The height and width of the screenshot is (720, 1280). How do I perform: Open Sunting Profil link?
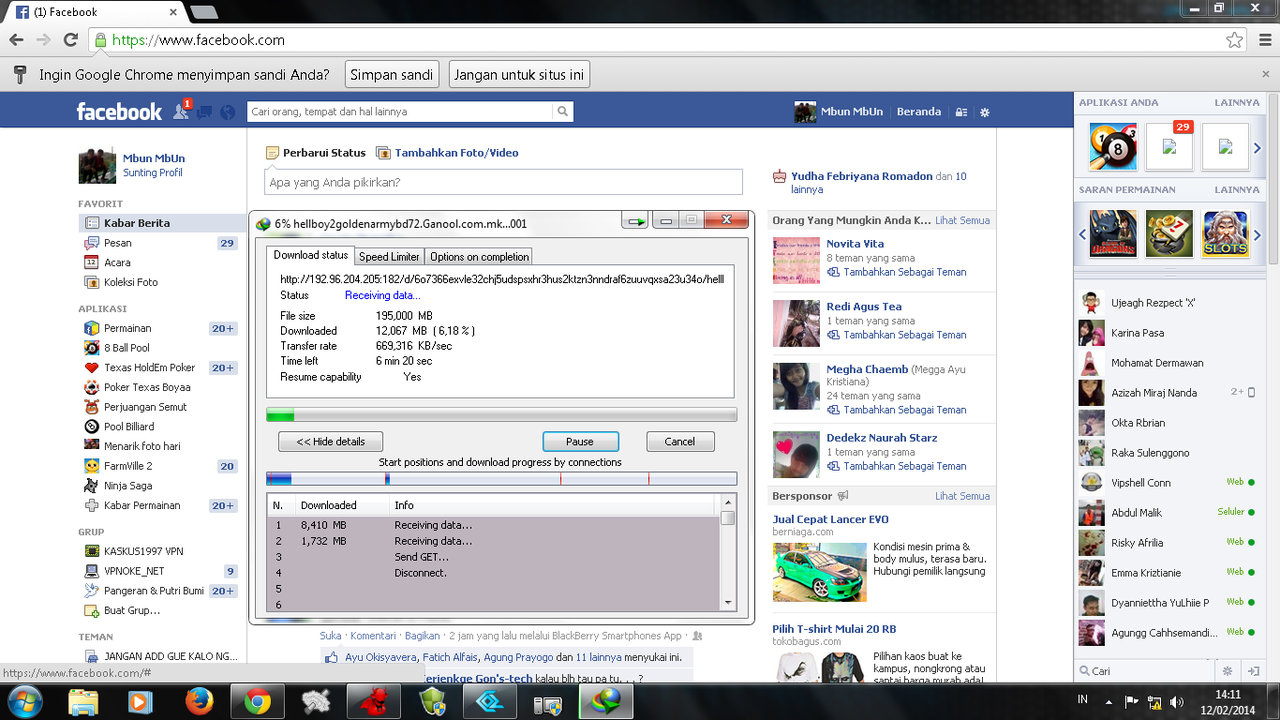coord(153,173)
